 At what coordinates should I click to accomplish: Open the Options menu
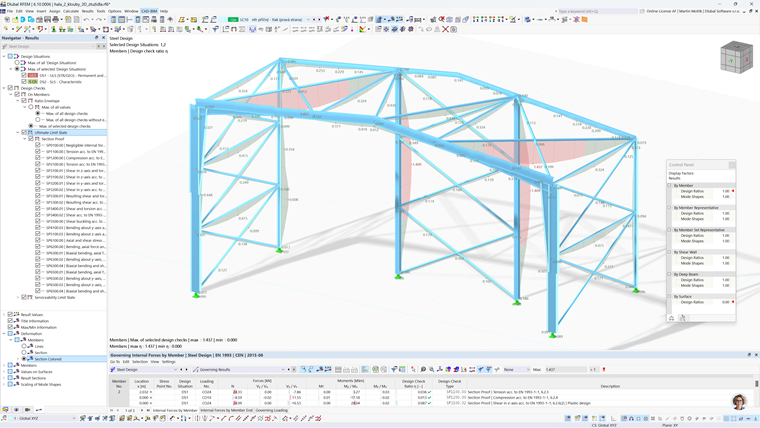point(115,11)
